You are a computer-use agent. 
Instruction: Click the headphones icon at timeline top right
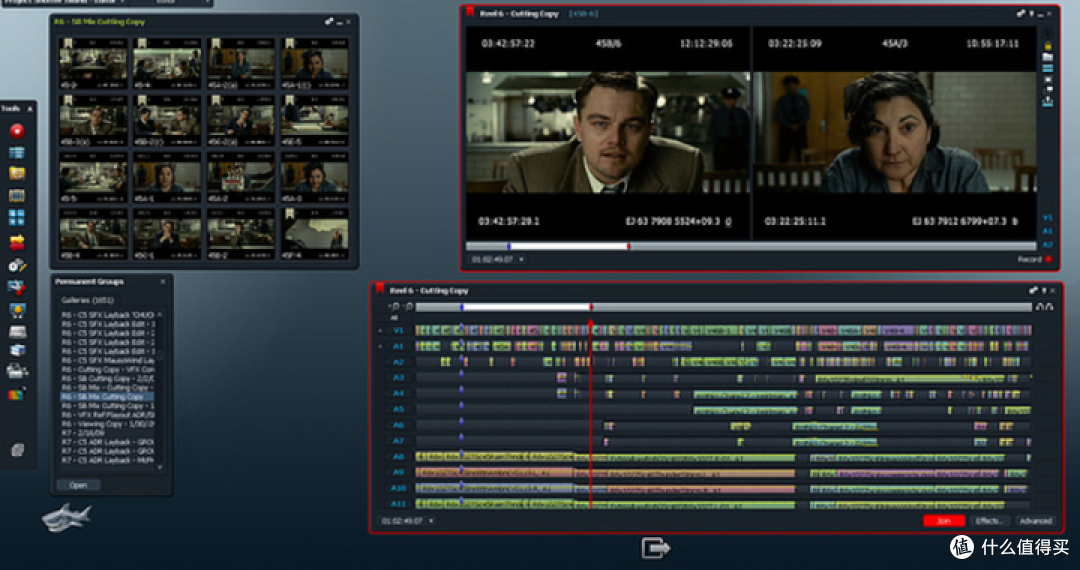pos(1044,306)
